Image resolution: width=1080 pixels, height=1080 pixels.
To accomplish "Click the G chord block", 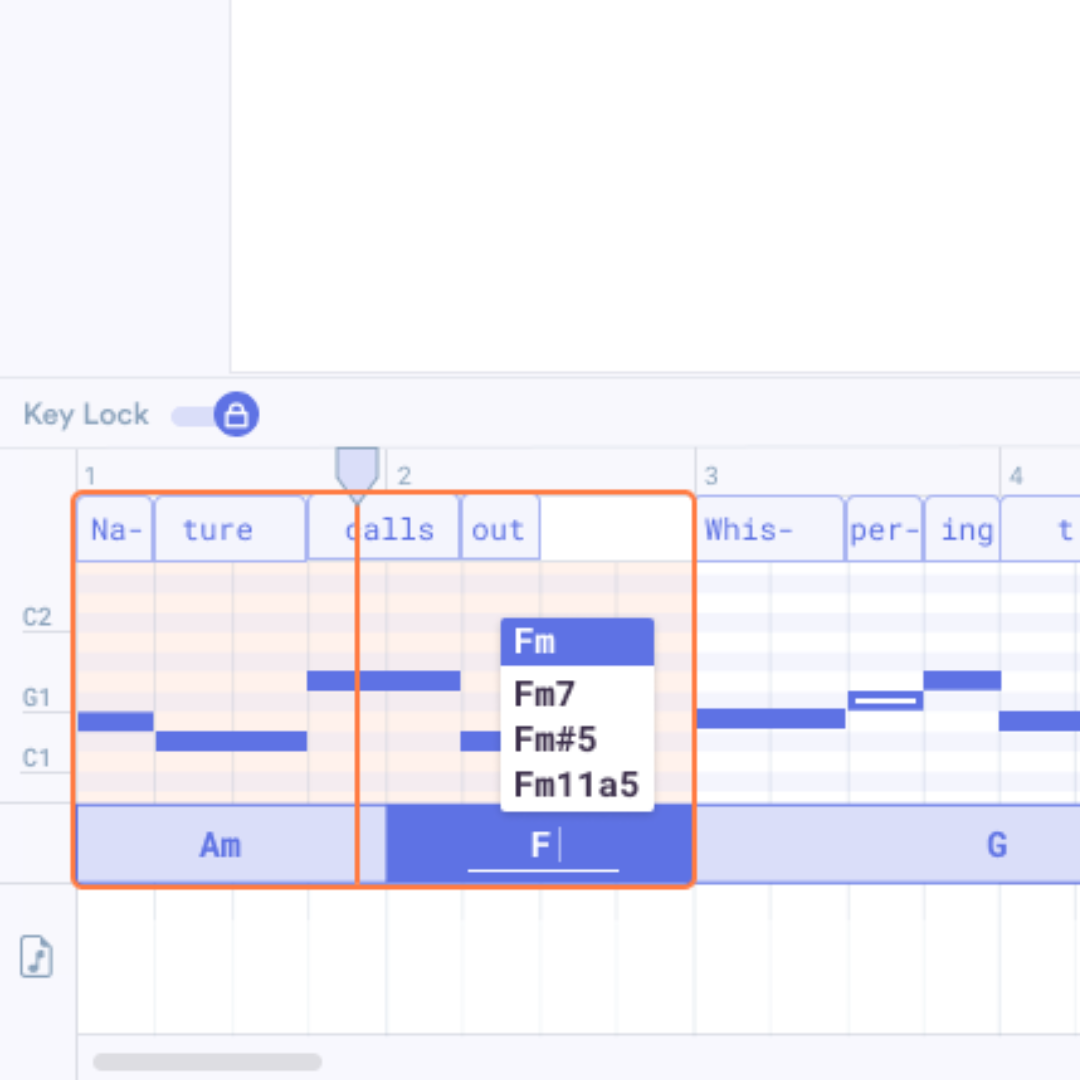I will tap(995, 845).
